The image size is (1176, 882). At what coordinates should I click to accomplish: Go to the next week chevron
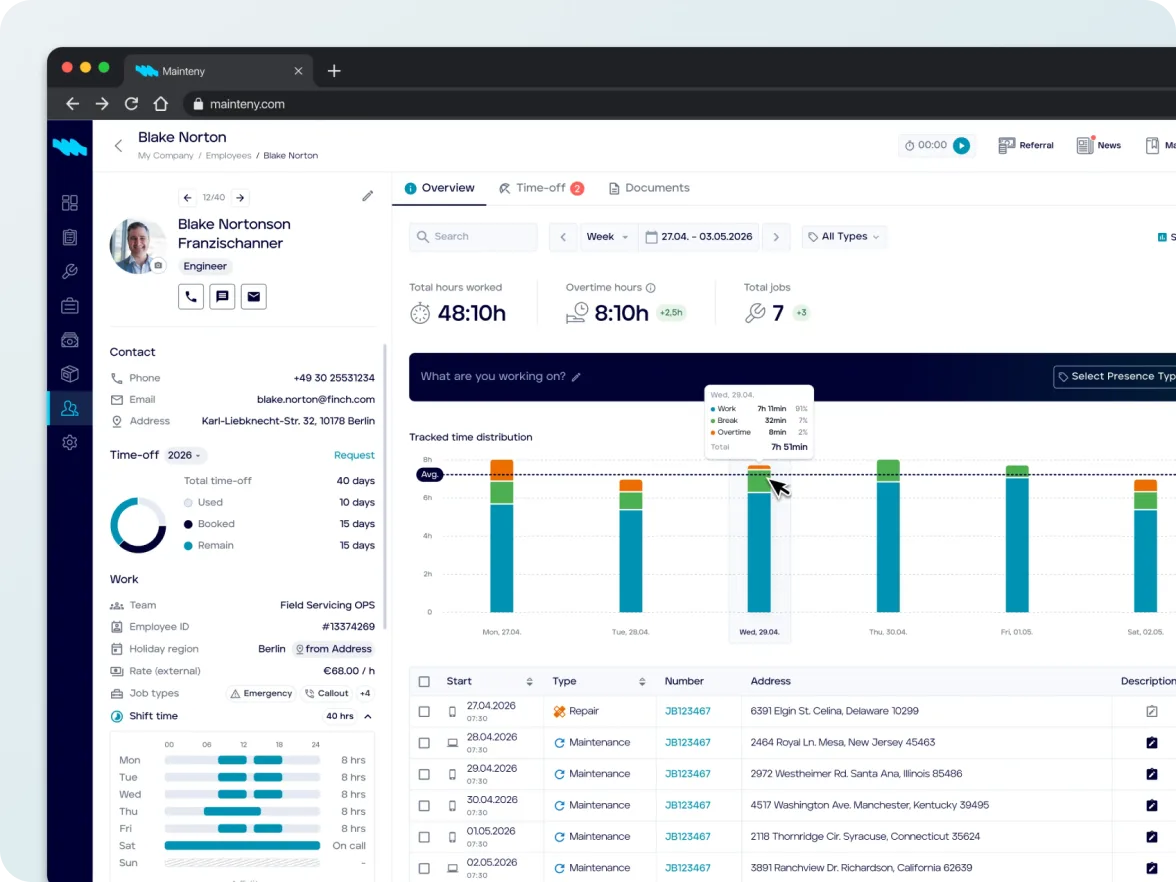[x=776, y=236]
